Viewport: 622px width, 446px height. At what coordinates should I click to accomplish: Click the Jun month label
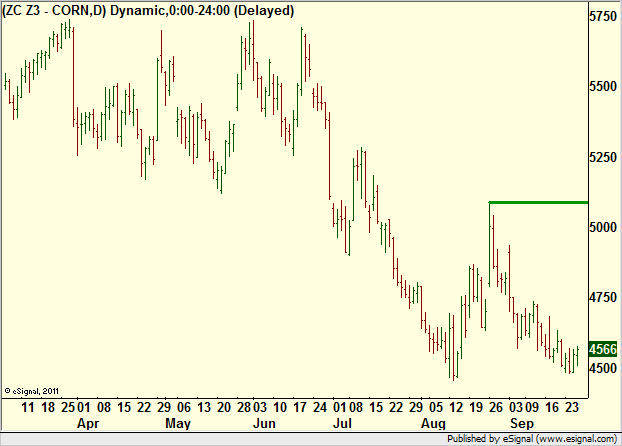tap(264, 423)
